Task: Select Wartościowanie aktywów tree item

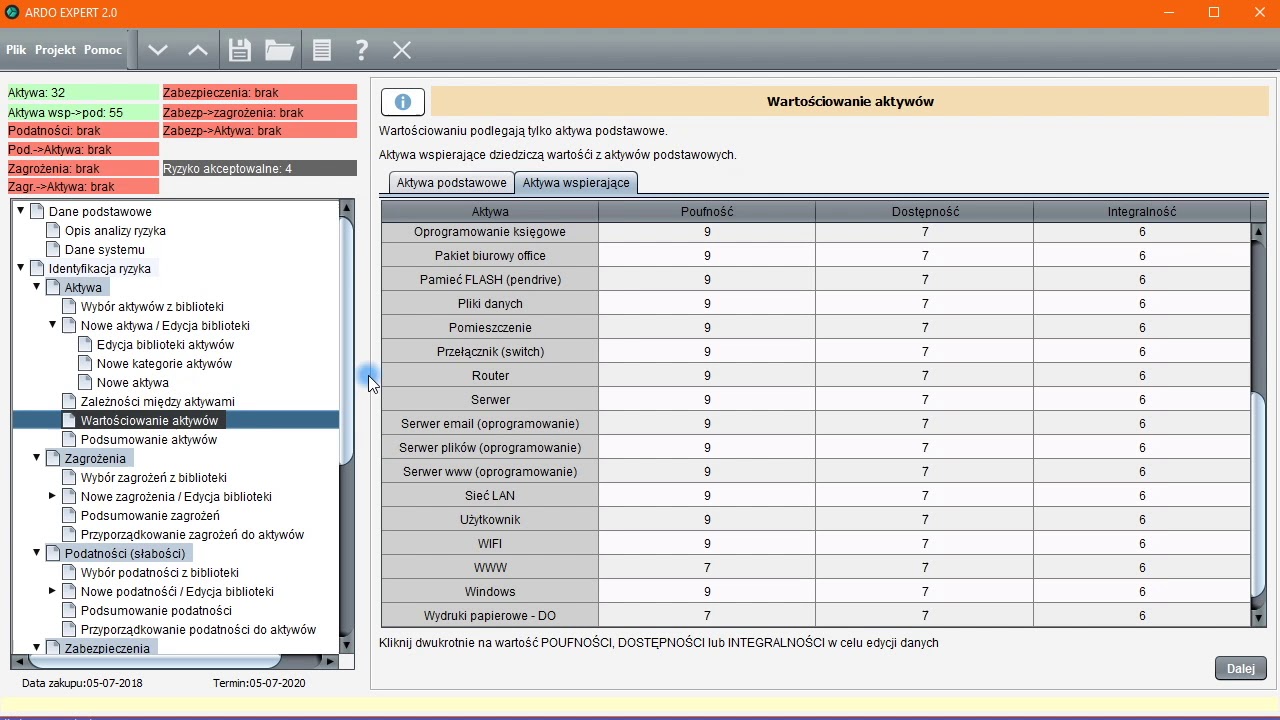Action: 149,420
